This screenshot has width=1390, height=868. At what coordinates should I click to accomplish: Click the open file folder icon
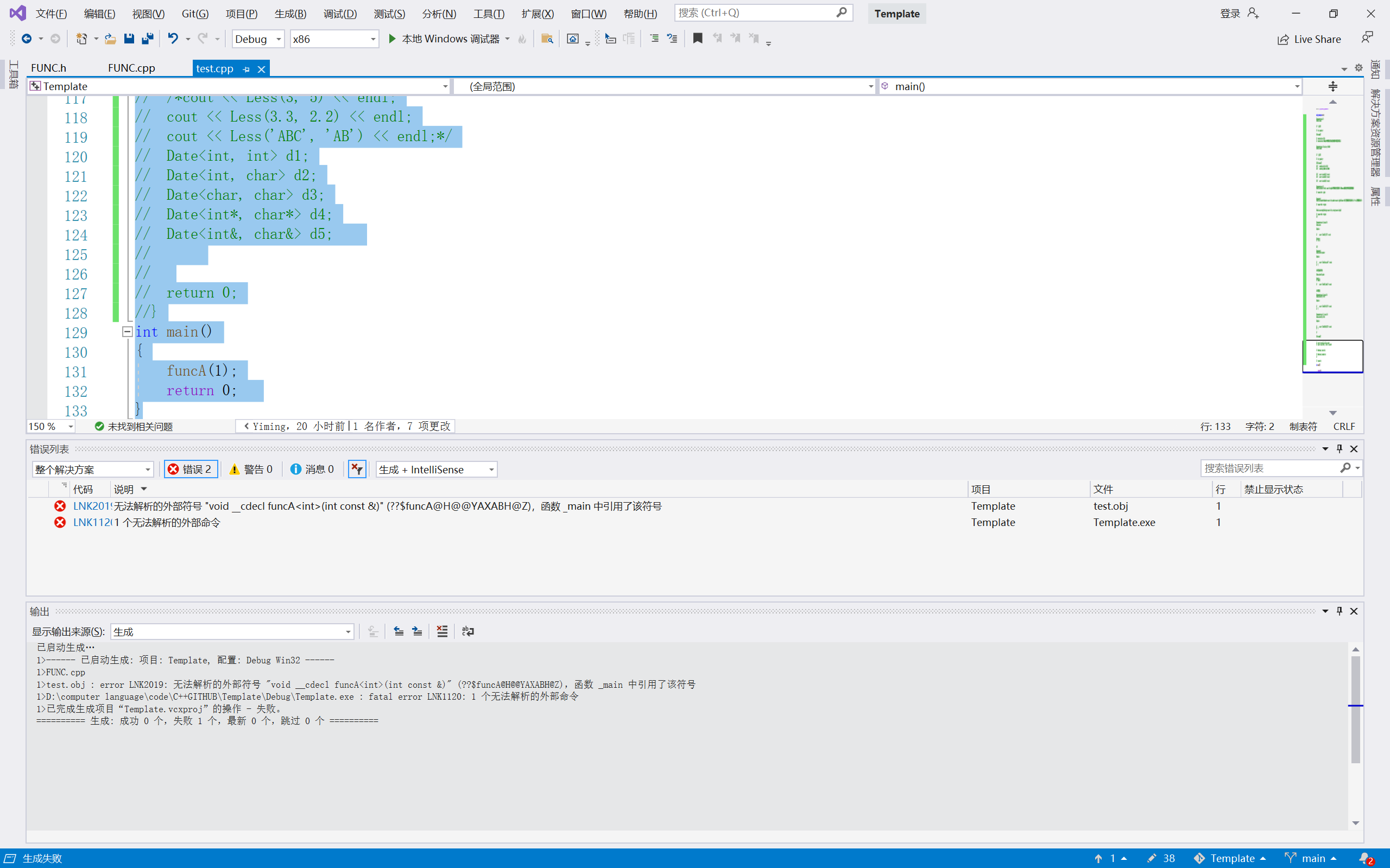pos(110,39)
